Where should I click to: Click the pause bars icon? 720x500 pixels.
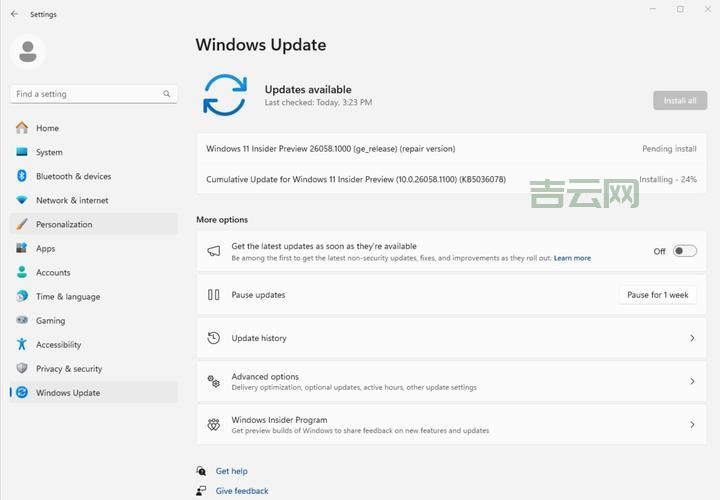(x=214, y=295)
